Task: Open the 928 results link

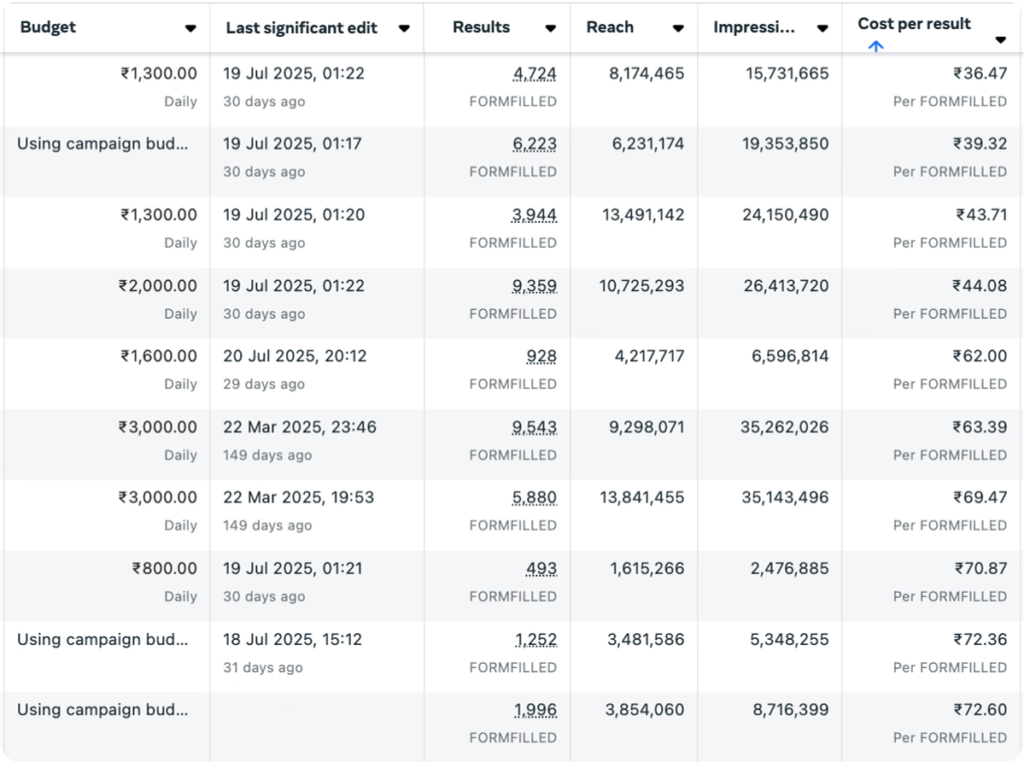Action: coord(541,356)
